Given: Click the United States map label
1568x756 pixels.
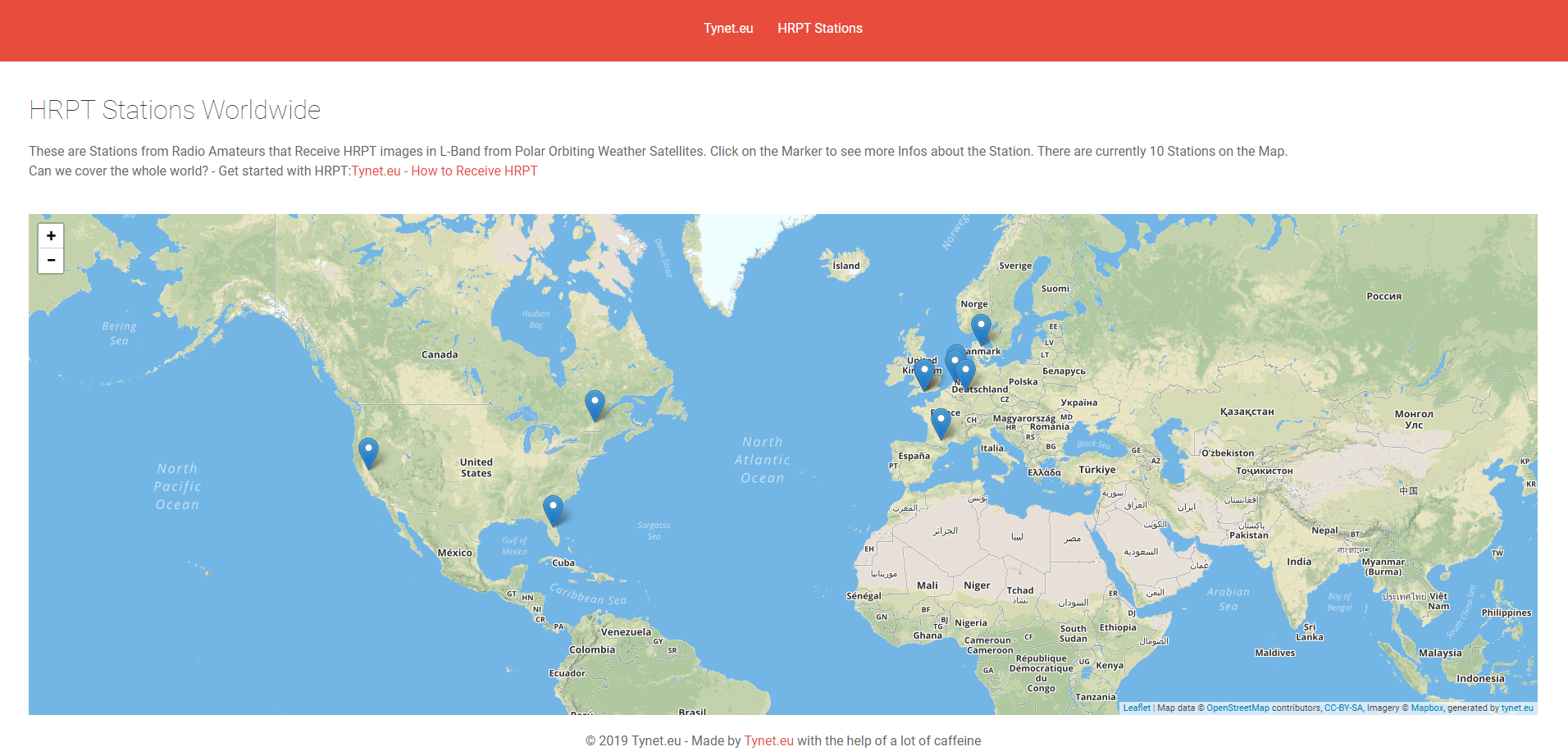Looking at the screenshot, I should pos(476,467).
